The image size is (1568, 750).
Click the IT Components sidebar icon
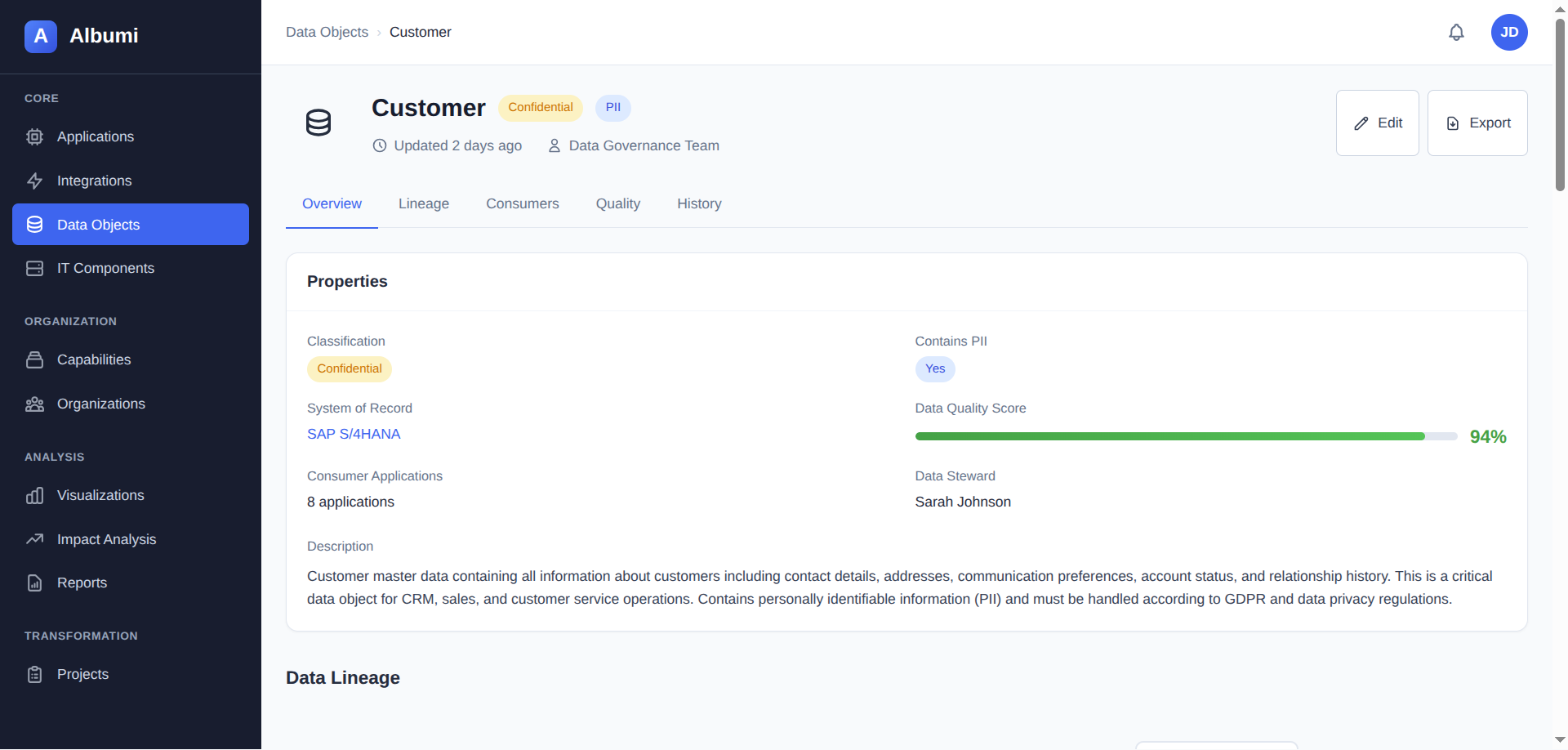(34, 269)
